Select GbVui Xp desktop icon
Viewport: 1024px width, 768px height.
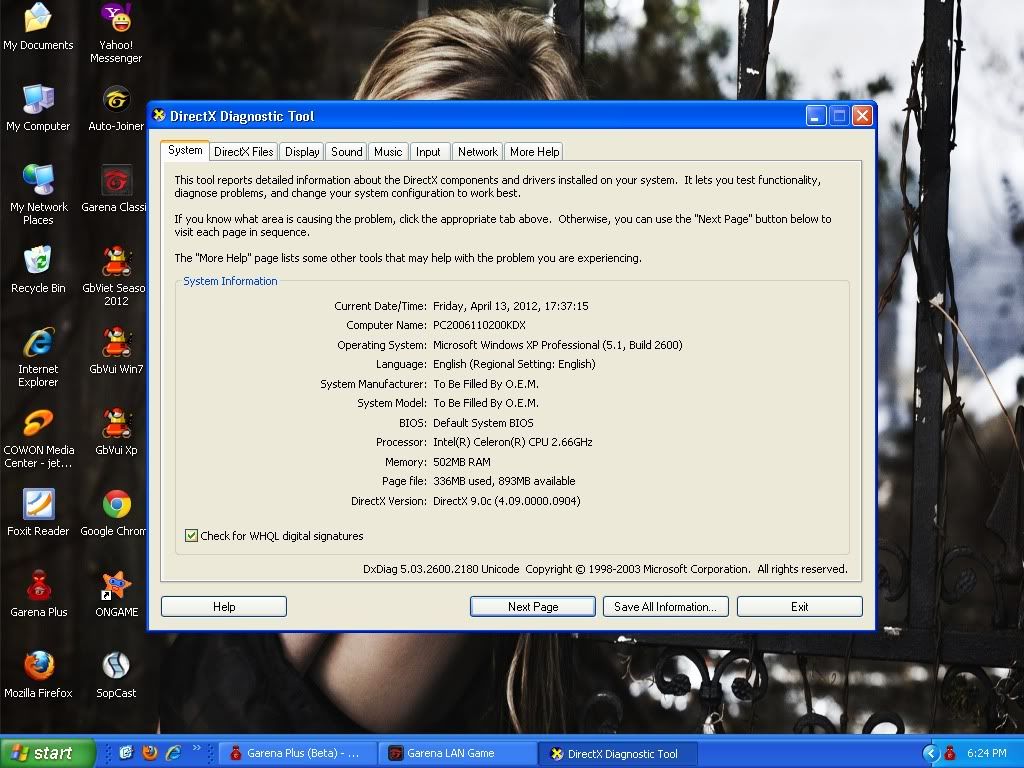click(116, 432)
